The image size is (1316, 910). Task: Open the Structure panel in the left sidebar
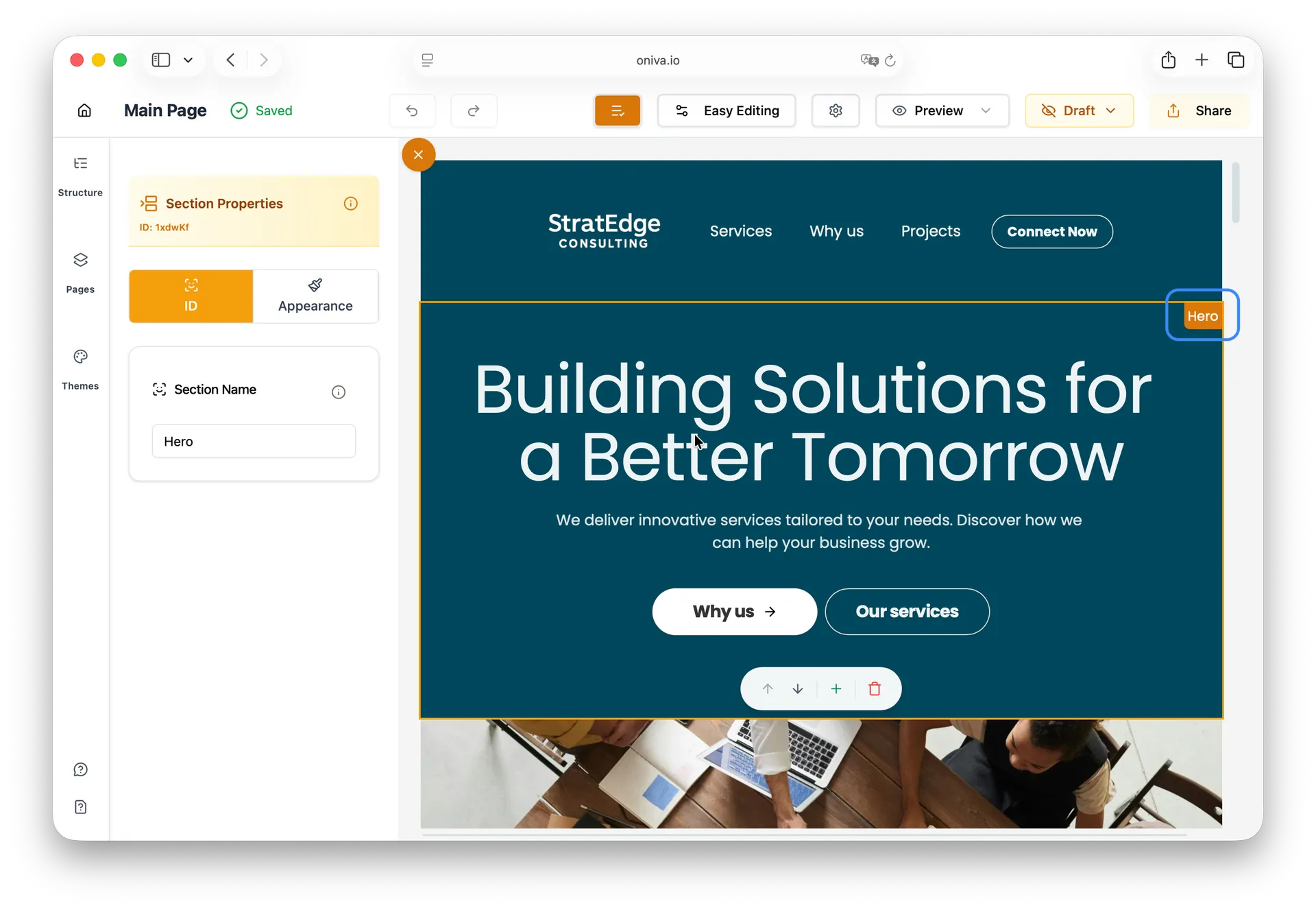coord(80,175)
